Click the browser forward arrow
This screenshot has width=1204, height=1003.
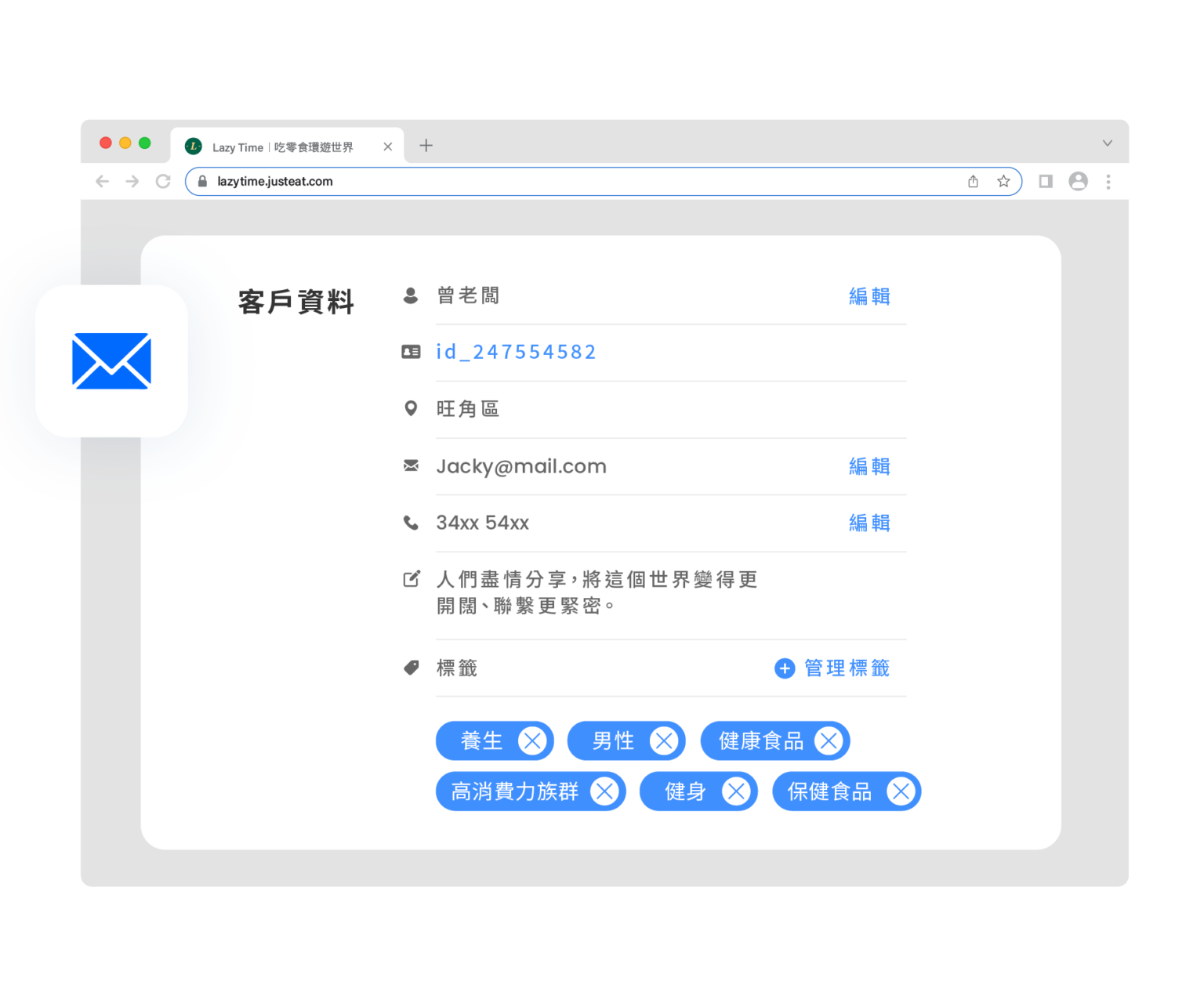coord(132,182)
